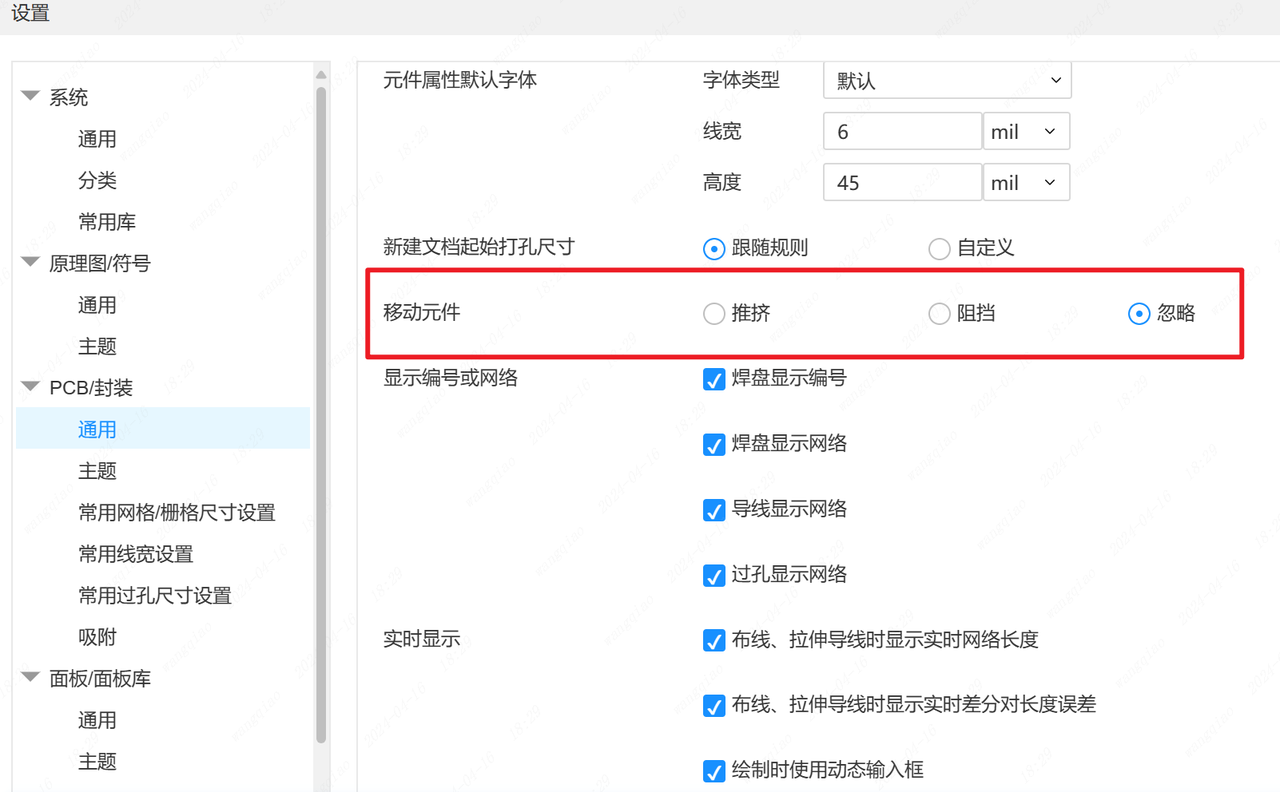Screen dimensions: 1280x792
Task: Click the sidebar scrollbar up arrow
Action: [321, 74]
